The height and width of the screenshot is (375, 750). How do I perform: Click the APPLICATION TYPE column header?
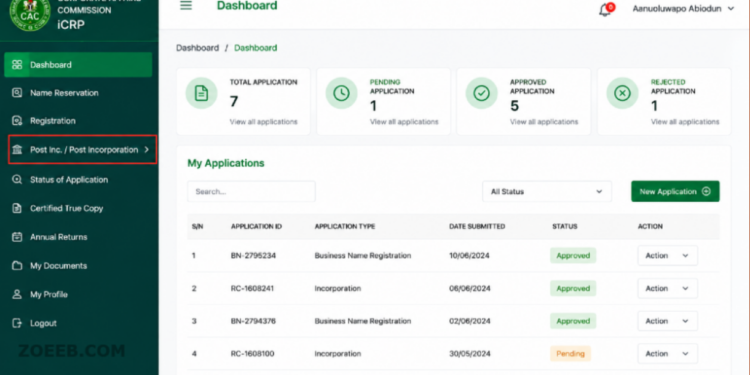[344, 226]
